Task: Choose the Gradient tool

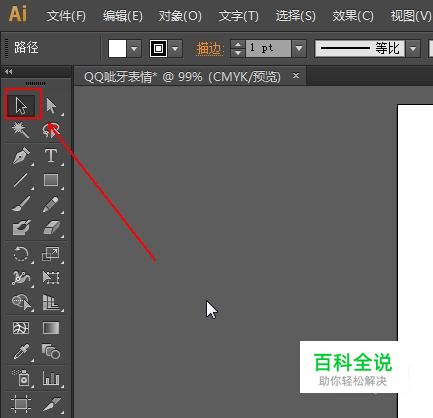Action: (x=51, y=328)
